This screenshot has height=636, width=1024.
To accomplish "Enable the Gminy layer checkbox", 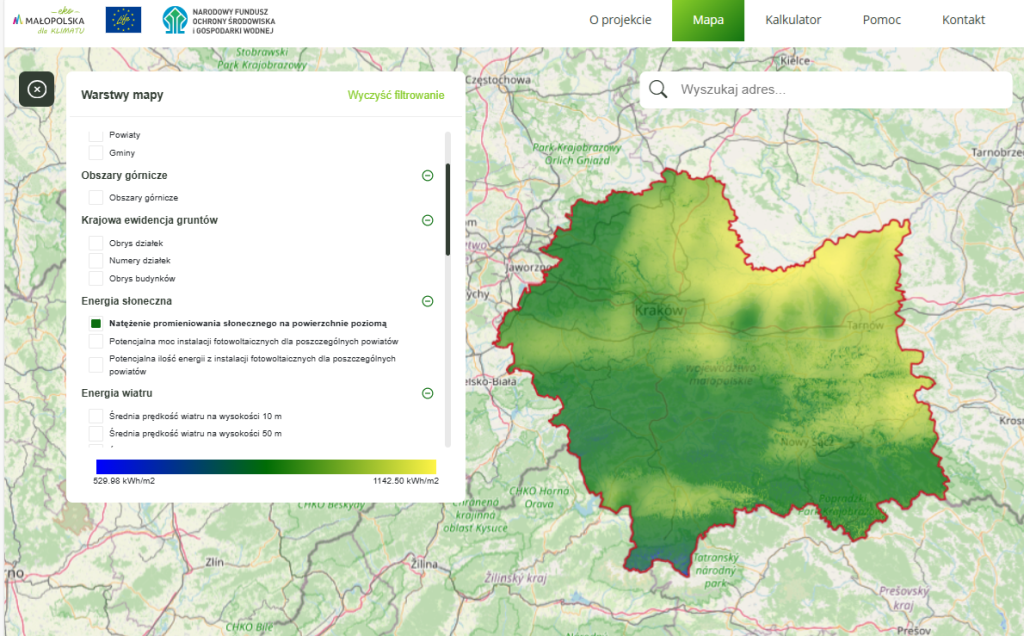I will tap(95, 152).
